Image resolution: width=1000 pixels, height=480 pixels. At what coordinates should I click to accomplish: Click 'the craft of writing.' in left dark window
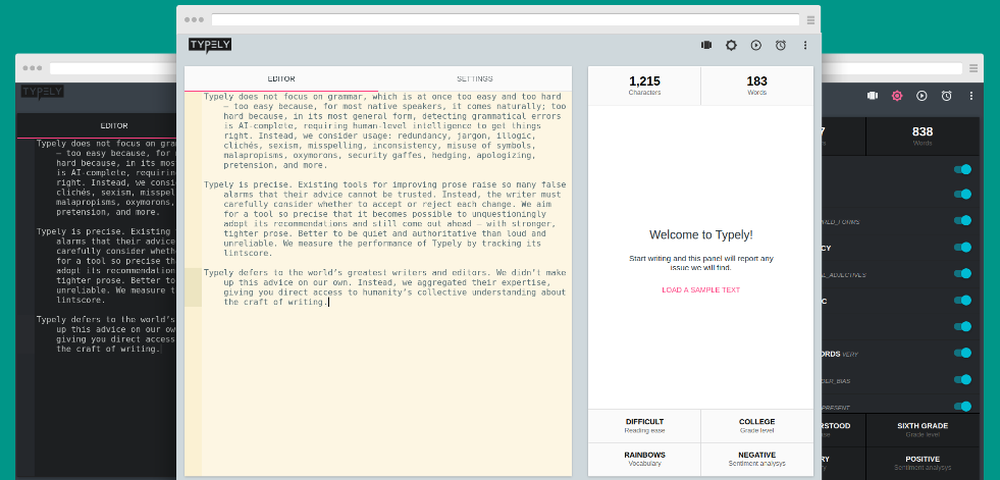pyautogui.click(x=107, y=349)
